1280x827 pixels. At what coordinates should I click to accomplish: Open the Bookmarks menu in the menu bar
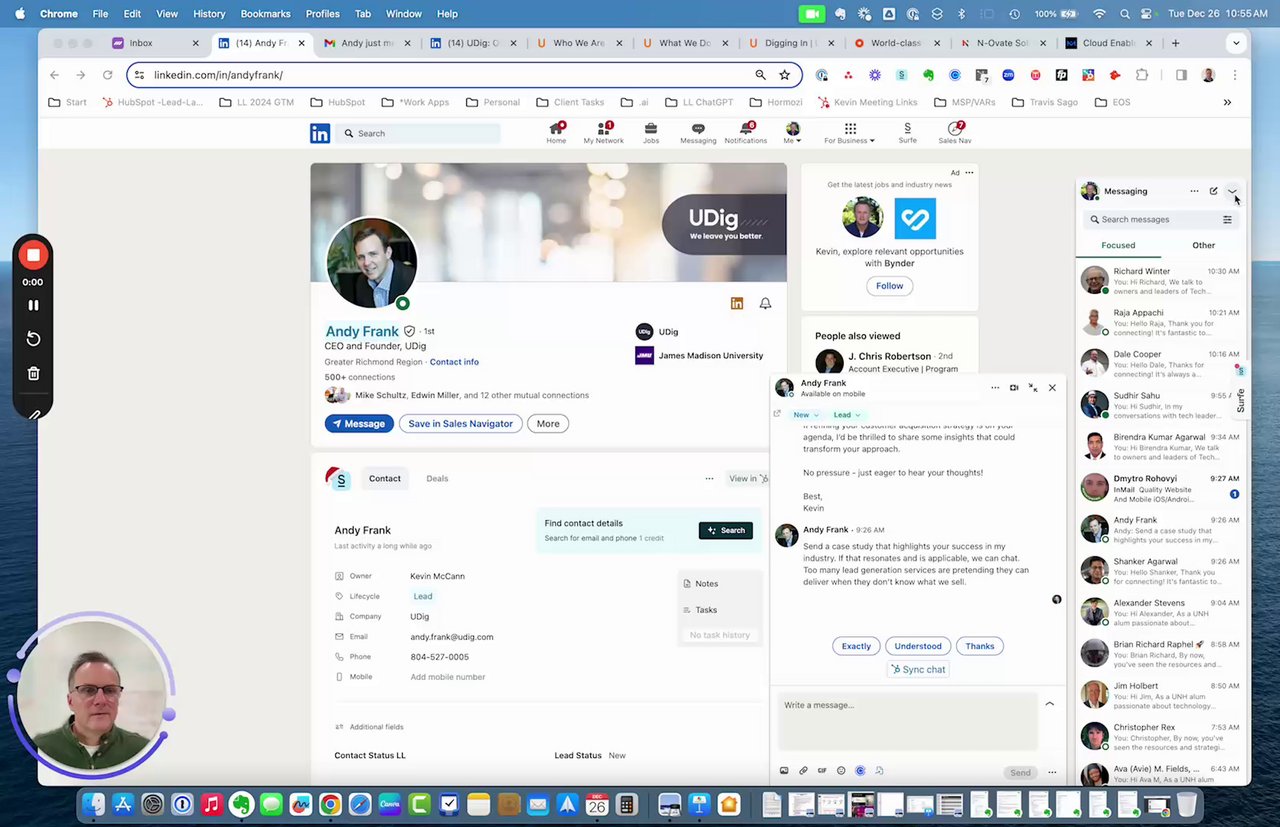[x=265, y=14]
